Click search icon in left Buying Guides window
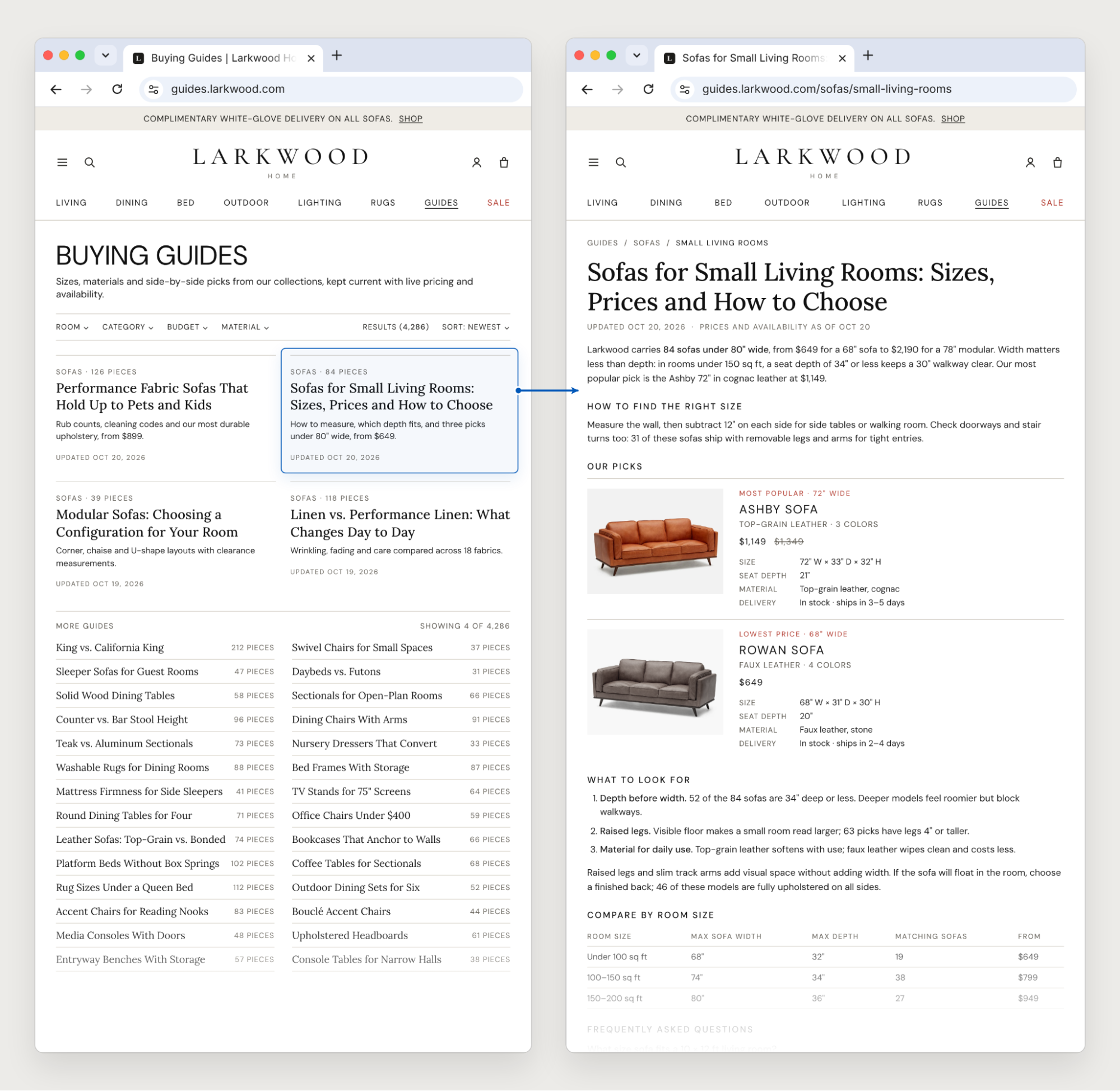This screenshot has height=1091, width=1120. 90,163
